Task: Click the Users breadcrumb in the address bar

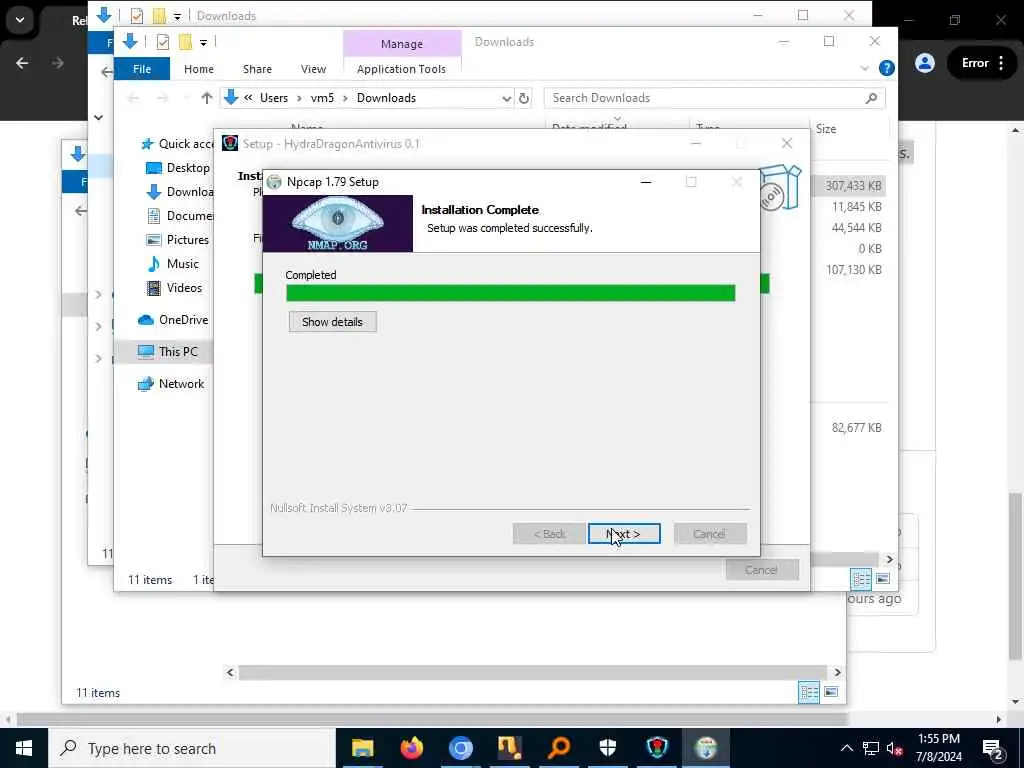Action: [x=274, y=98]
